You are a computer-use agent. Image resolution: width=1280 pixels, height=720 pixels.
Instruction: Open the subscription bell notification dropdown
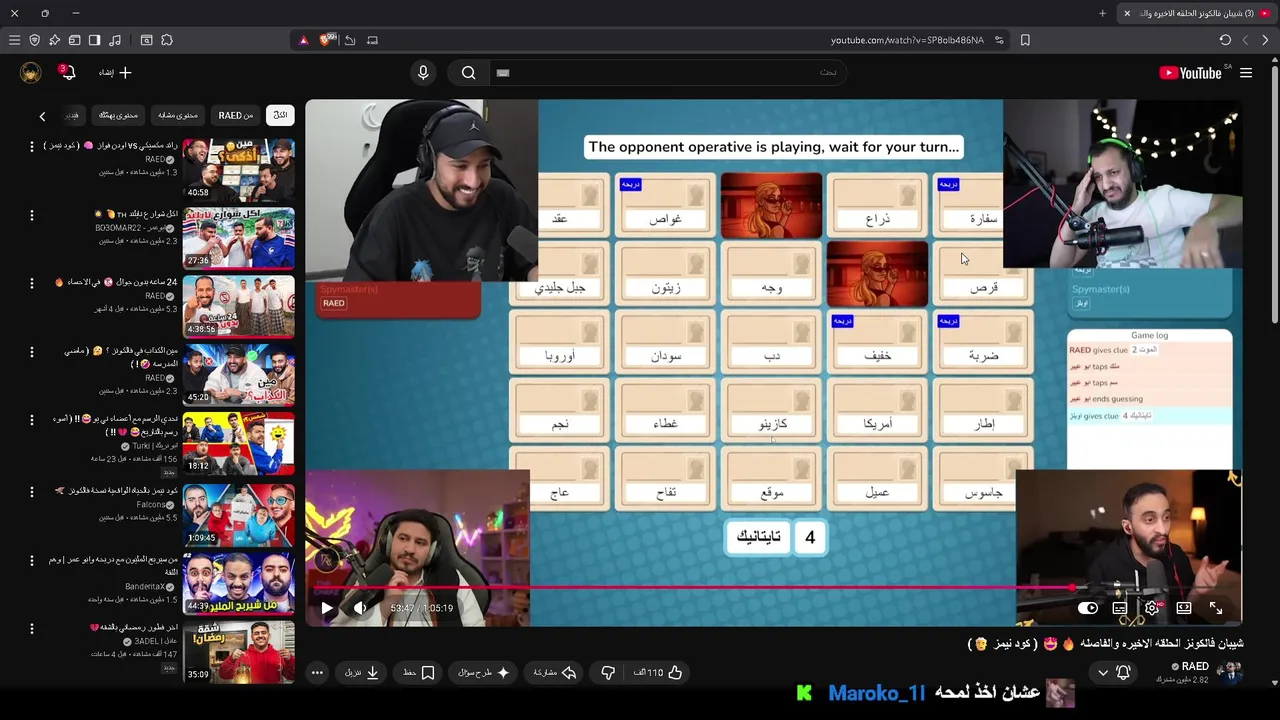click(1114, 673)
